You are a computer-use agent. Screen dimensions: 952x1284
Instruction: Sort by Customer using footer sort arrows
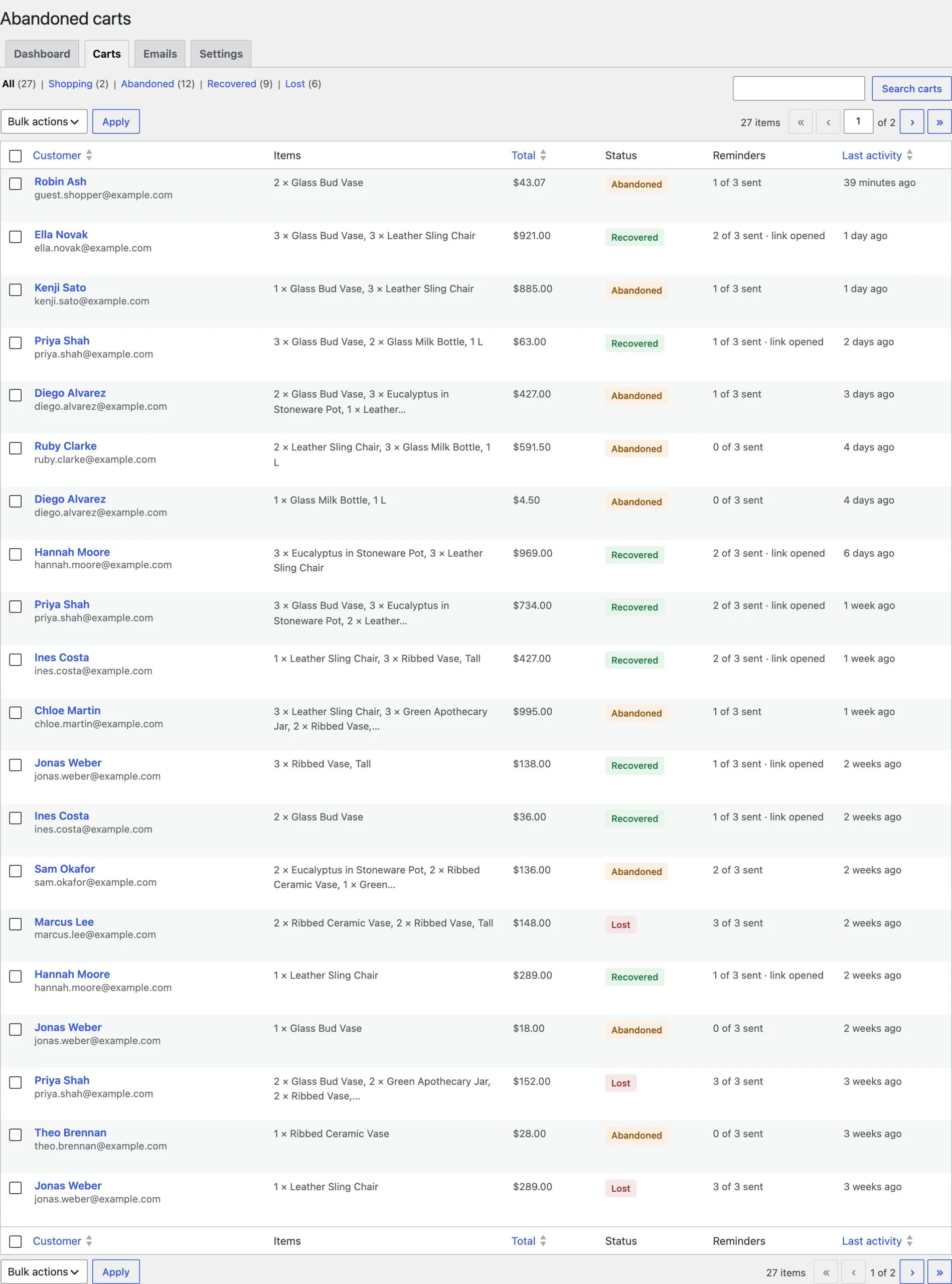(x=89, y=1241)
